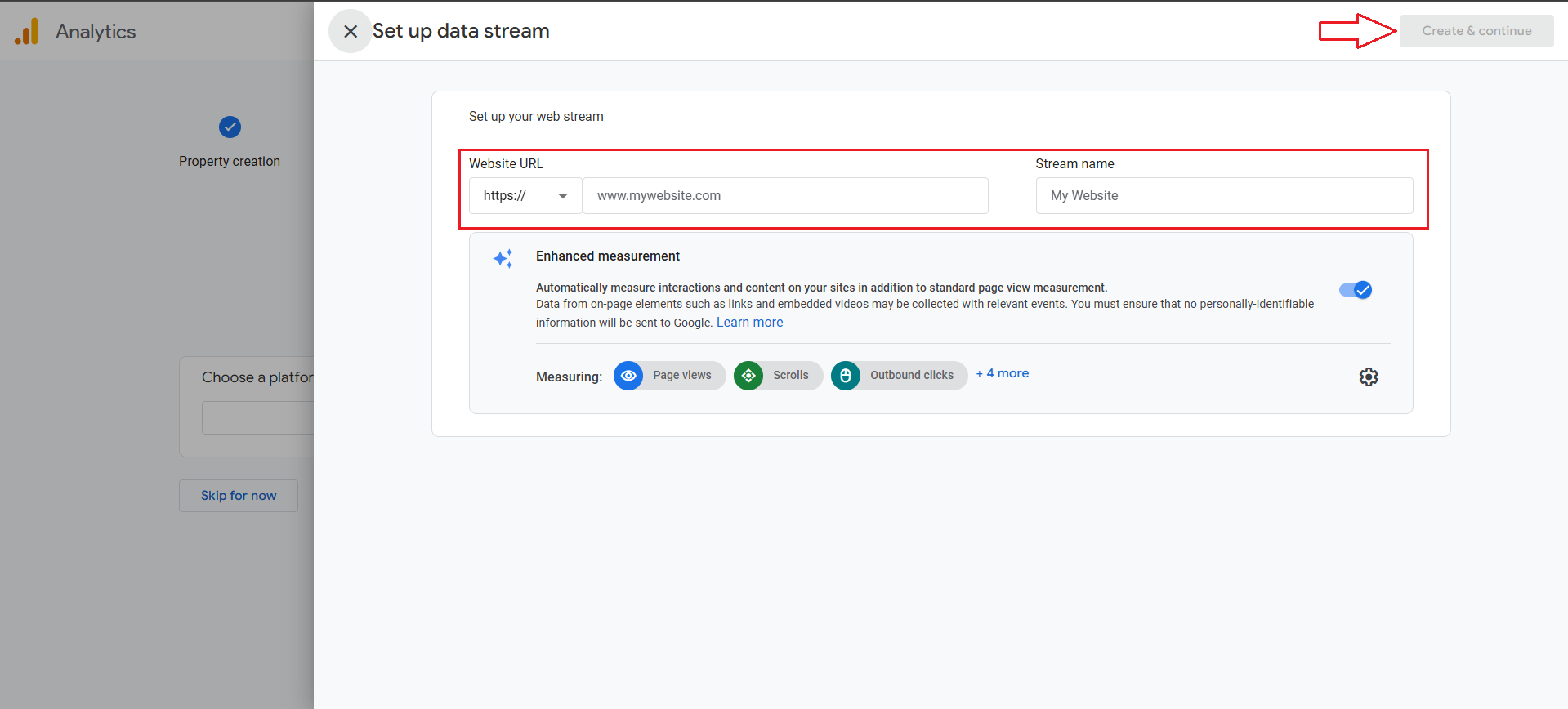Image resolution: width=1568 pixels, height=709 pixels.
Task: Select the Page views chip label
Action: click(682, 376)
